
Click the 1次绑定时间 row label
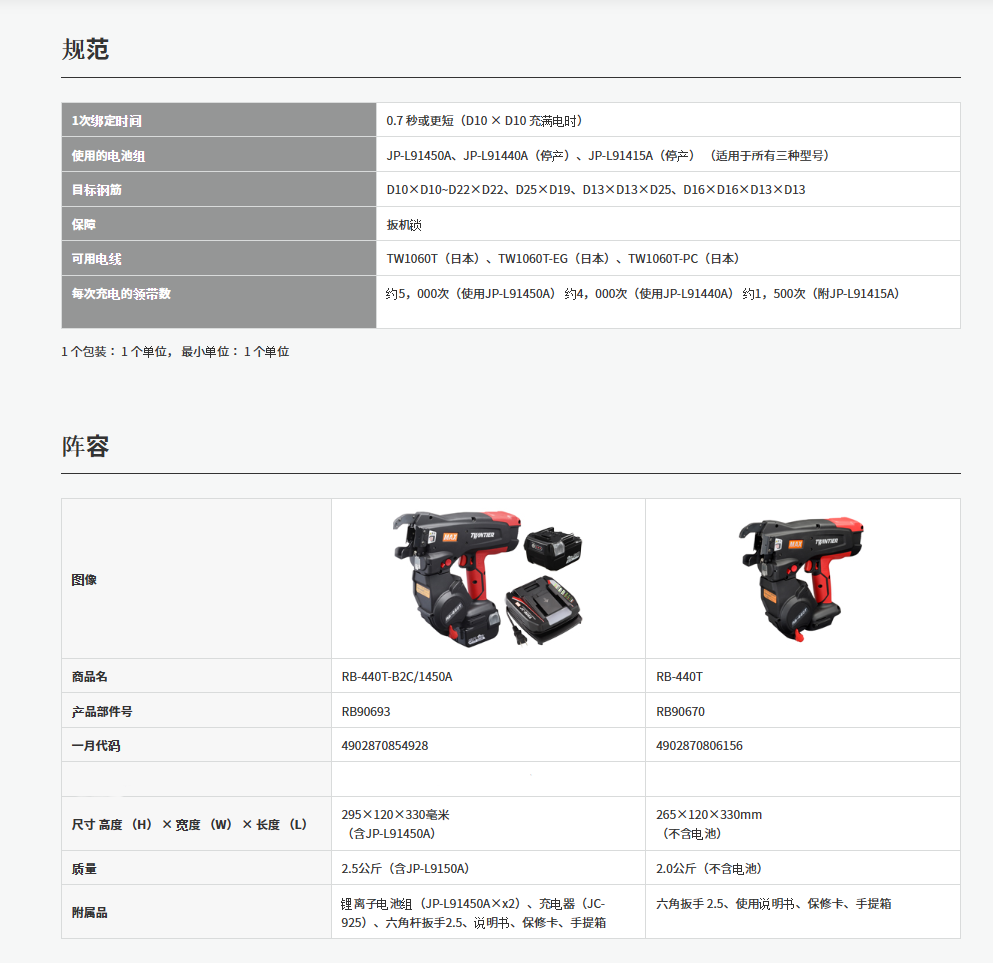pos(107,121)
